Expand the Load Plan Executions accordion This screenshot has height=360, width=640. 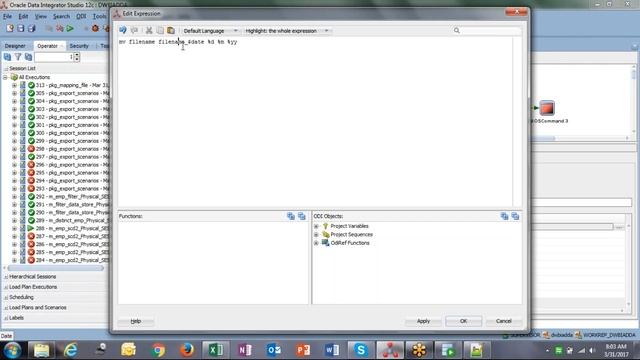33,287
